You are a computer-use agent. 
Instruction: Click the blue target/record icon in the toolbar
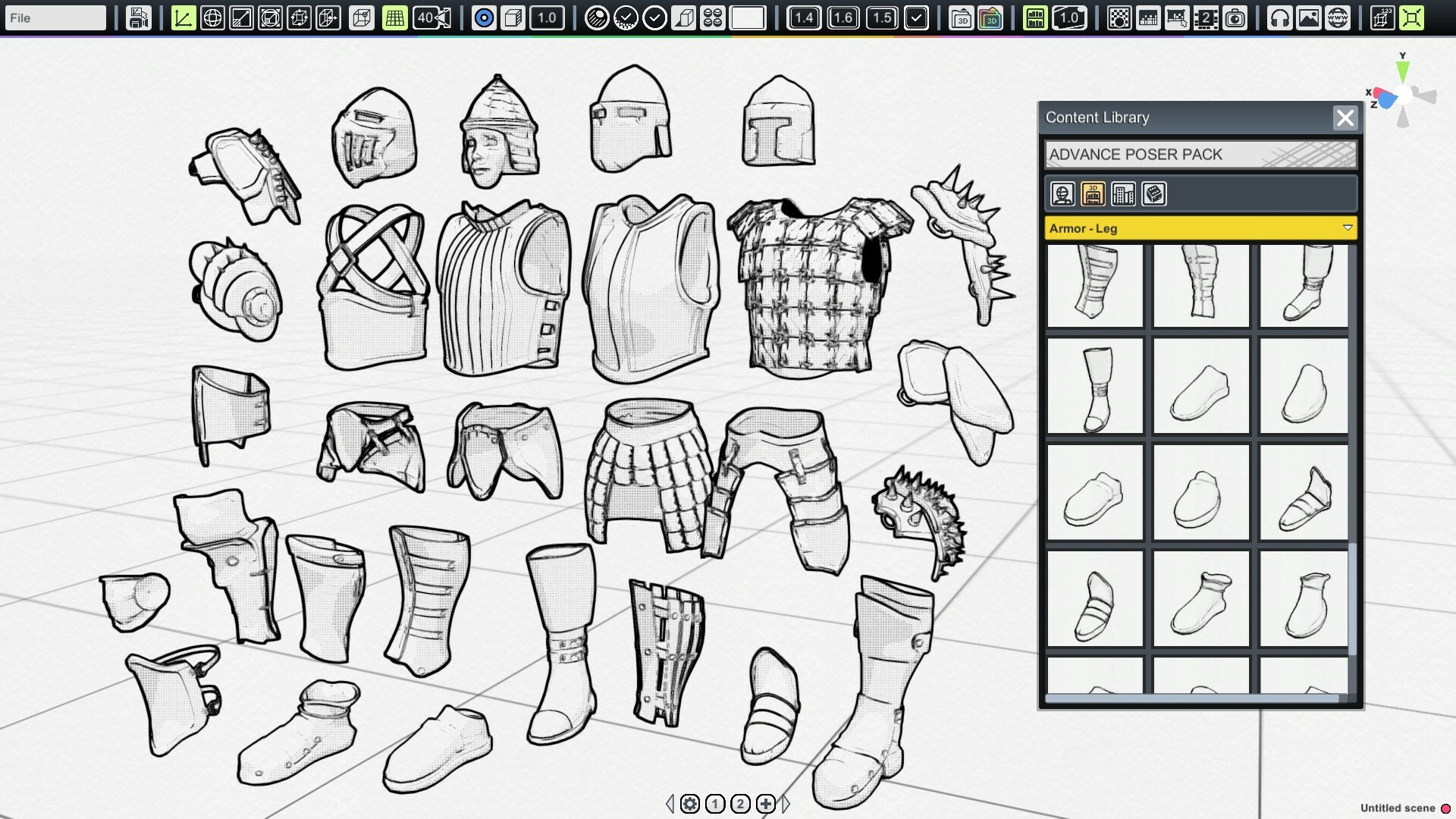[483, 17]
